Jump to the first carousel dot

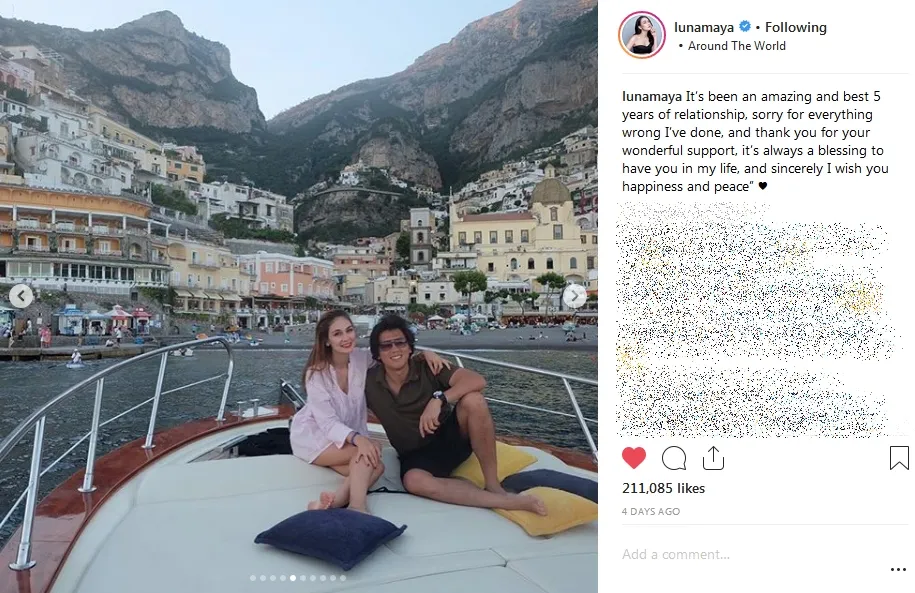point(251,578)
